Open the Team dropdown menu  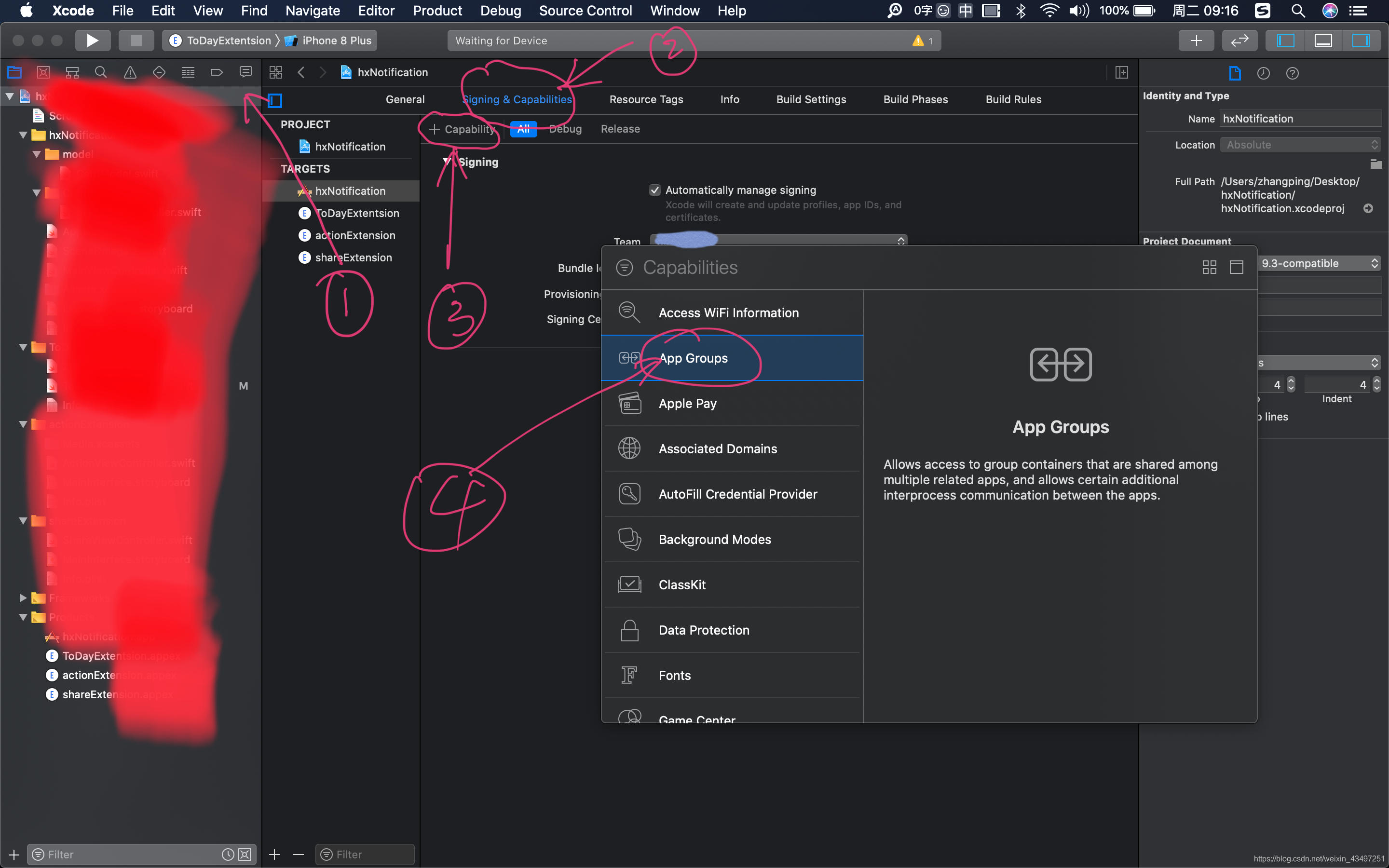779,240
